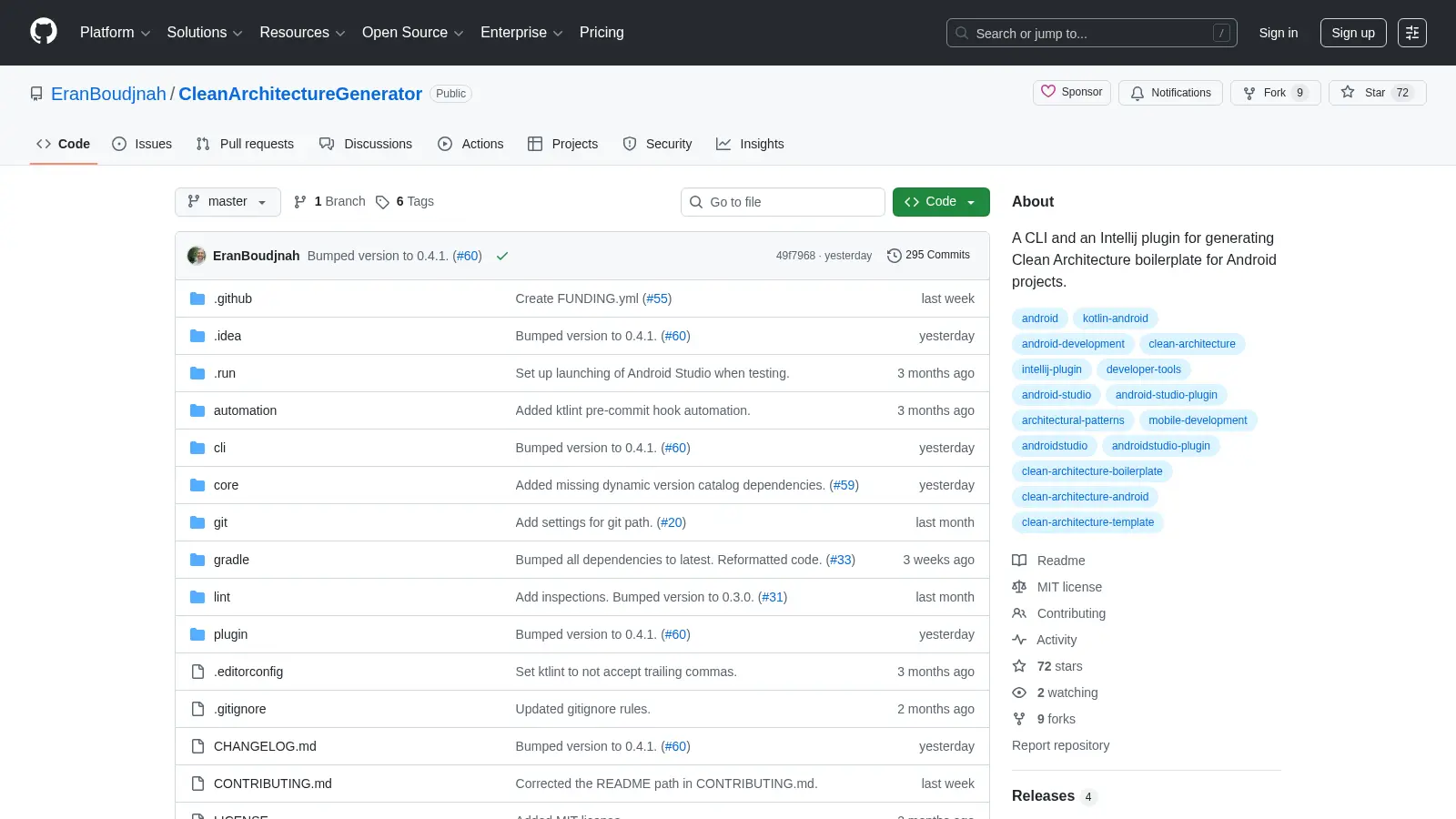Viewport: 1456px width, 819px height.
Task: Open the .github folder
Action: coord(233,298)
